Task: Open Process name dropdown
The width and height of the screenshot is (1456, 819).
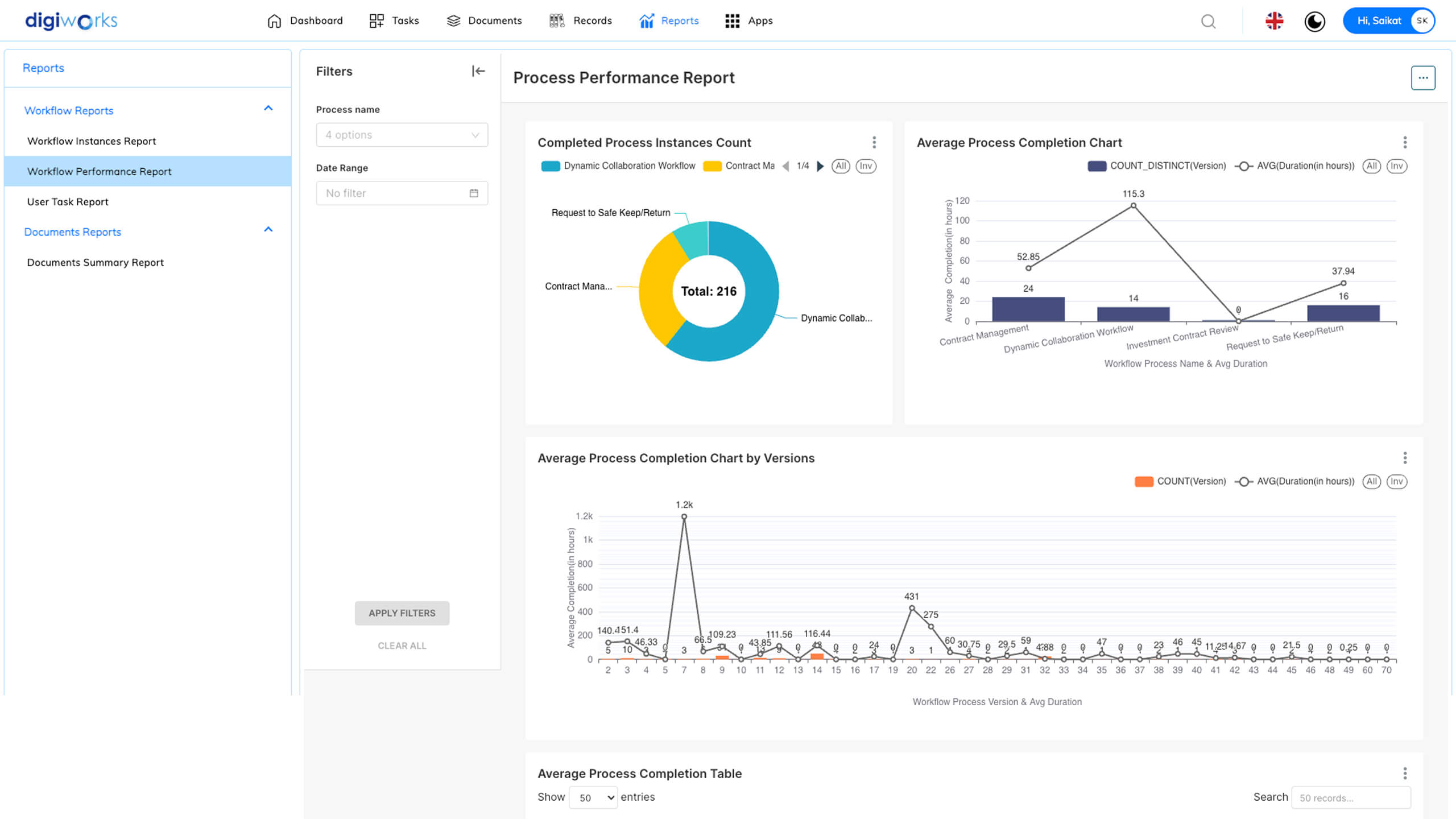Action: [x=402, y=135]
